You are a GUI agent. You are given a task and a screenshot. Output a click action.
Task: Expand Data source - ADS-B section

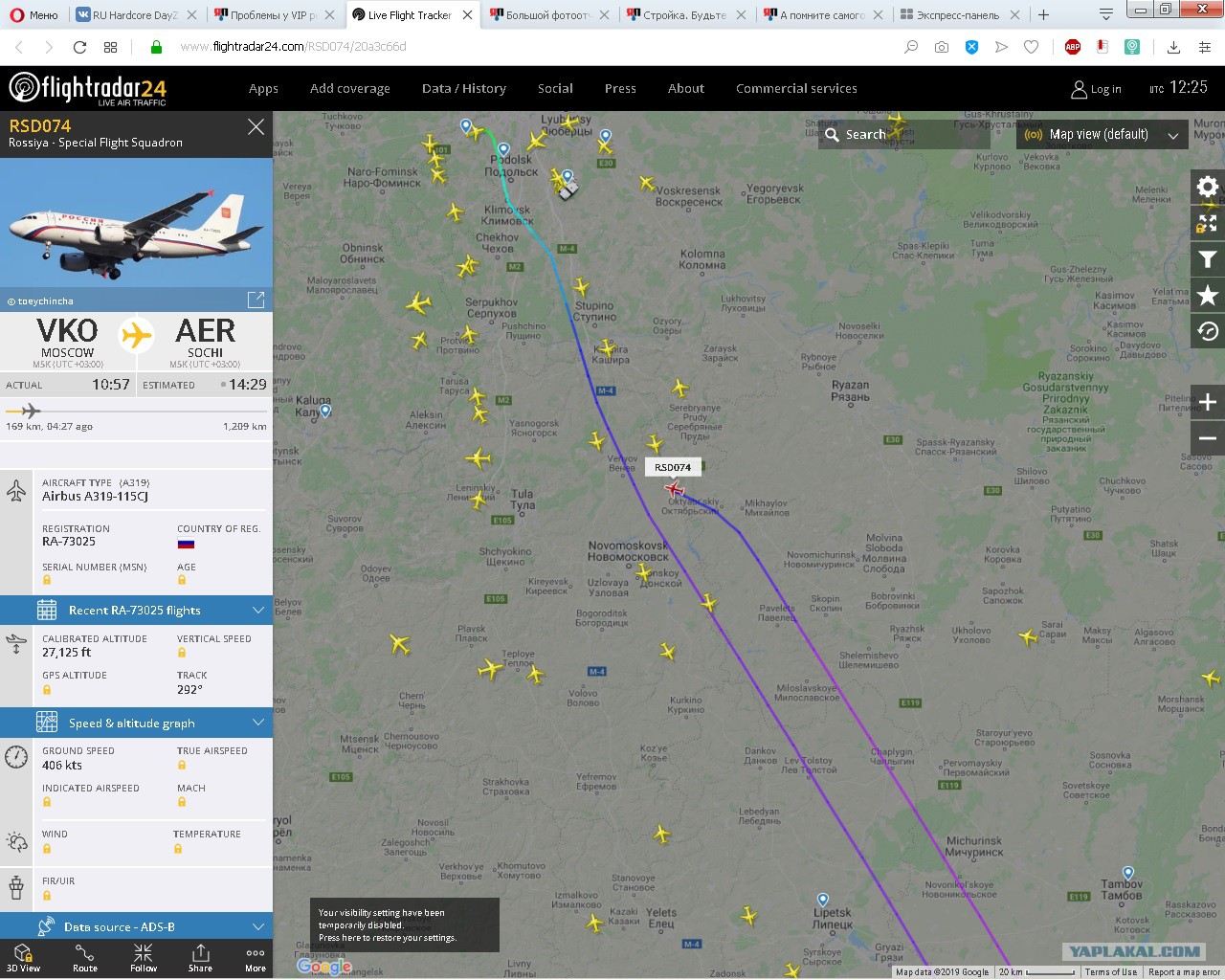136,926
